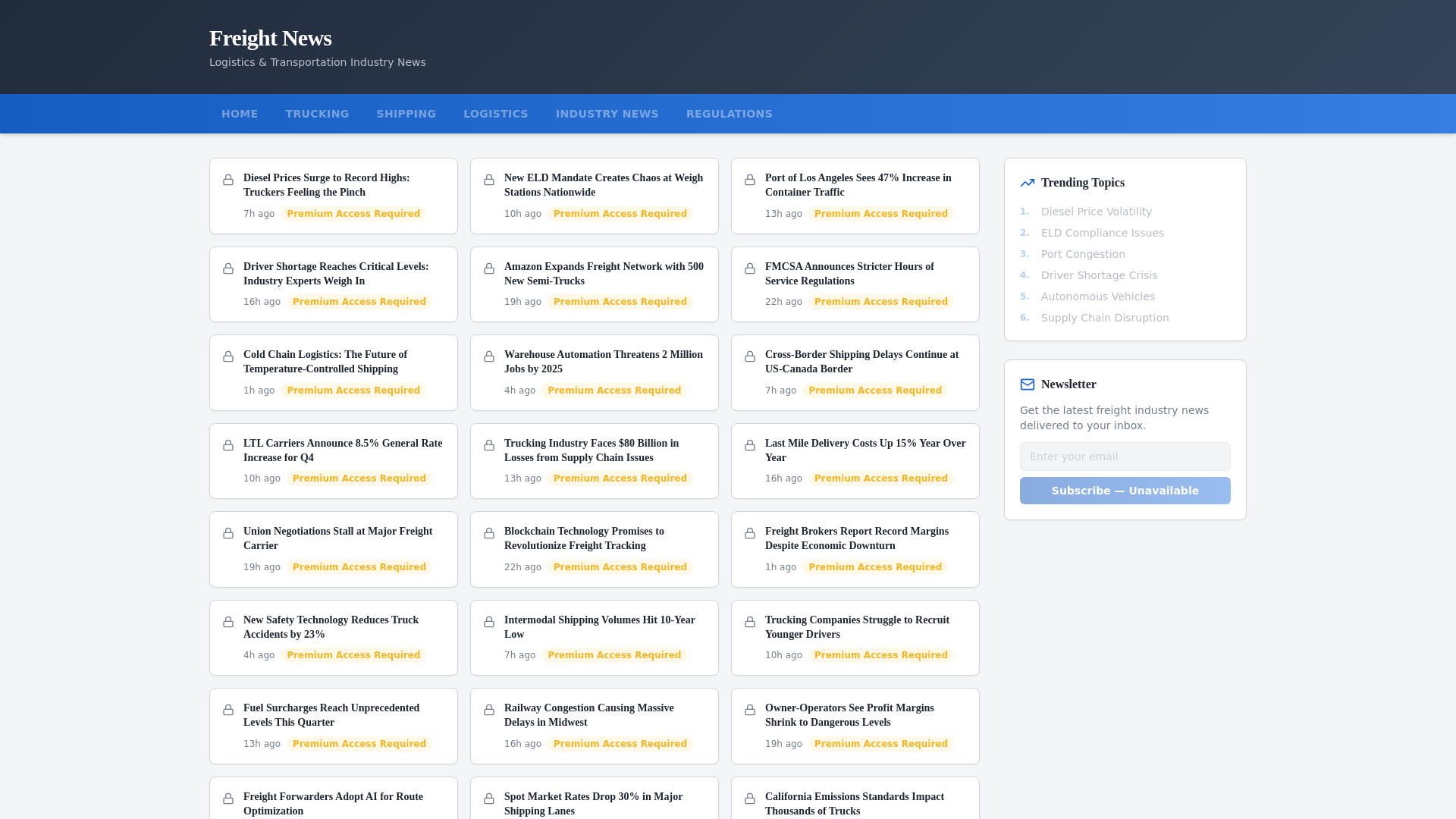
Task: Click lock icon on Diesel Prices Surge article
Action: pos(228,180)
